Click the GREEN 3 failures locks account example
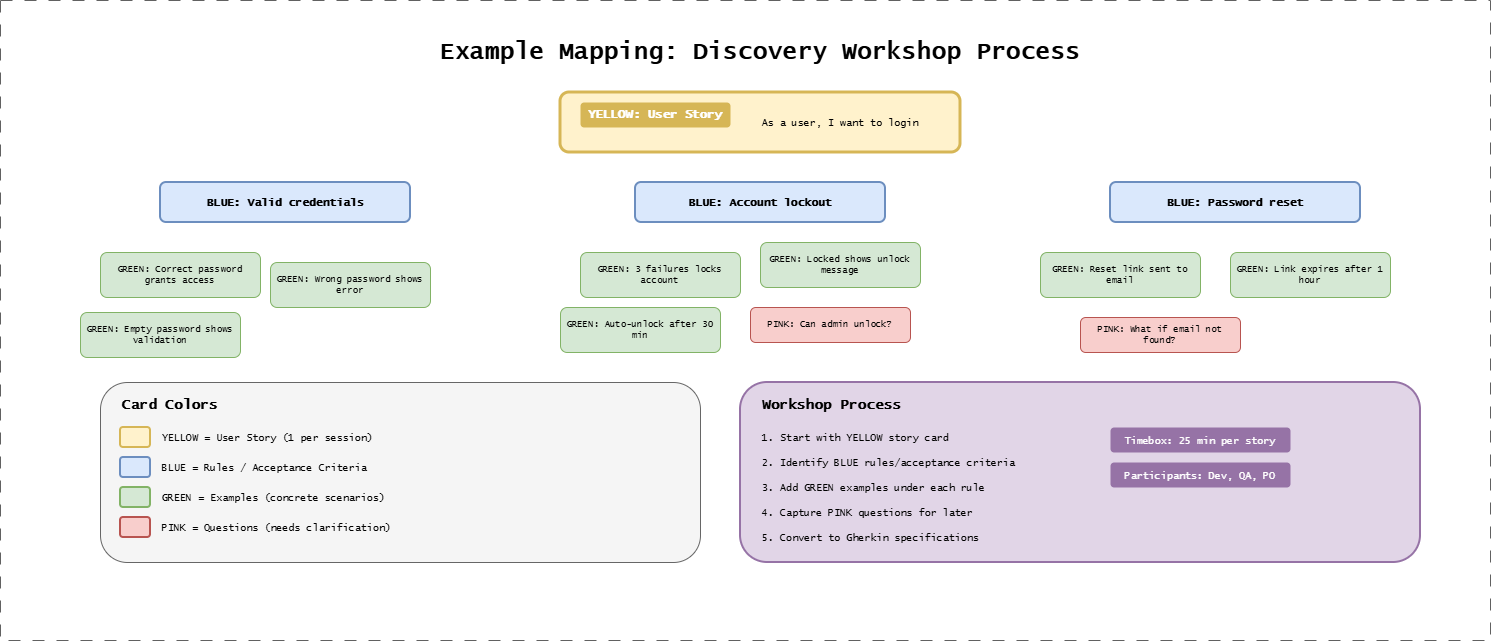 pyautogui.click(x=660, y=275)
